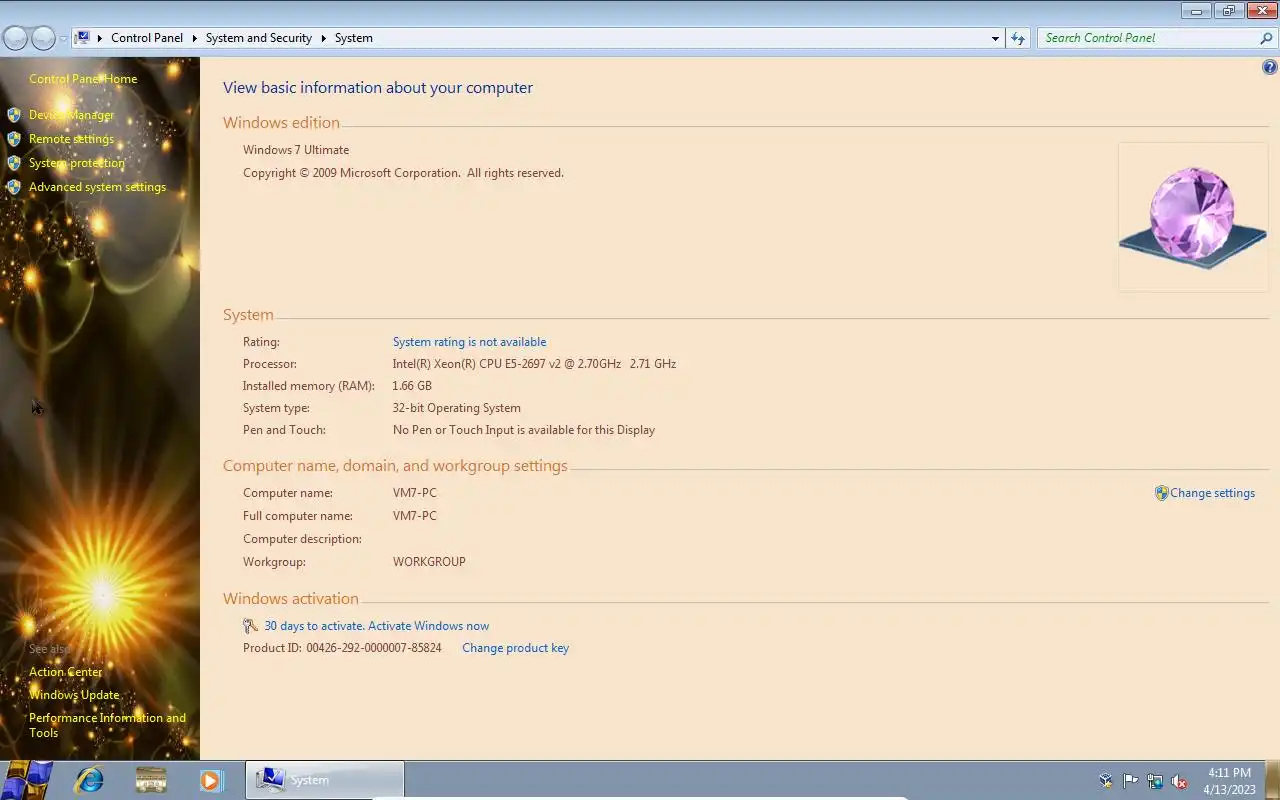Image resolution: width=1280 pixels, height=800 pixels.
Task: Click the computer icon in address bar
Action: coord(82,38)
